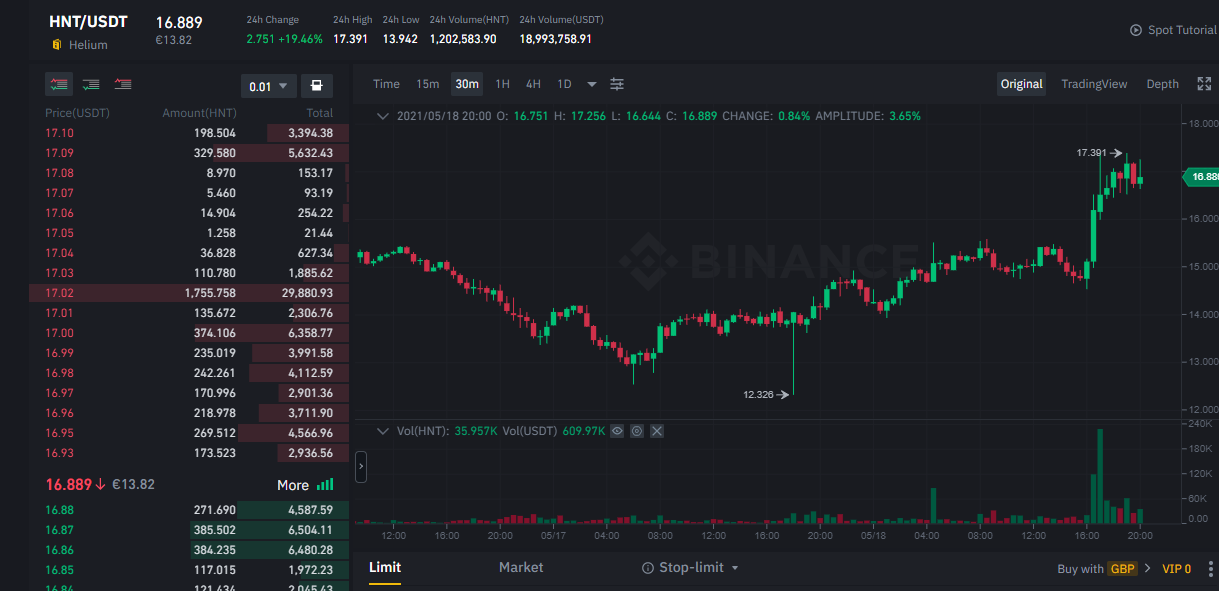Click the orange arrow before VIP 0
This screenshot has height=591, width=1219.
tap(1148, 569)
